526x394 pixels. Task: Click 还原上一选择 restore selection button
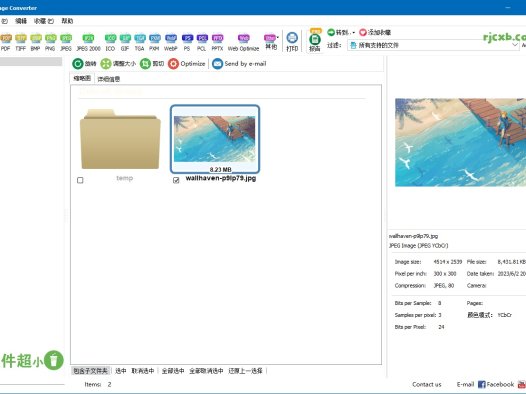(246, 371)
